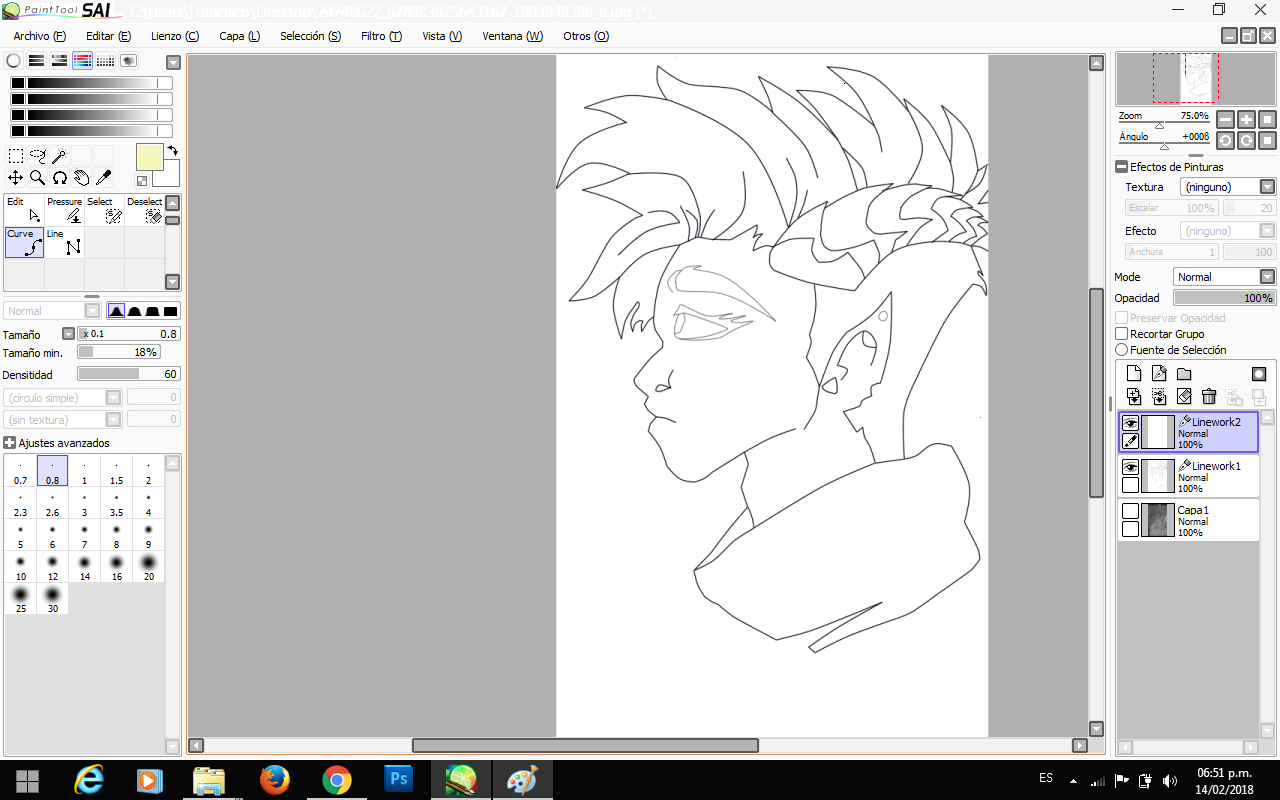
Task: Show the color wheel panel
Action: [13, 61]
